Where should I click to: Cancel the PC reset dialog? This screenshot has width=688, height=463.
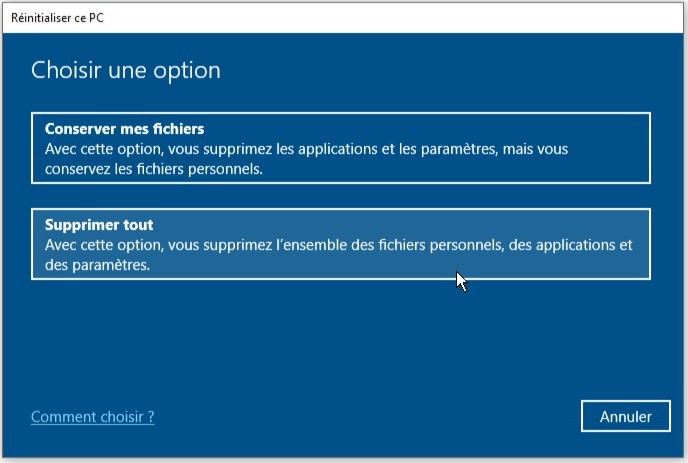pos(625,417)
